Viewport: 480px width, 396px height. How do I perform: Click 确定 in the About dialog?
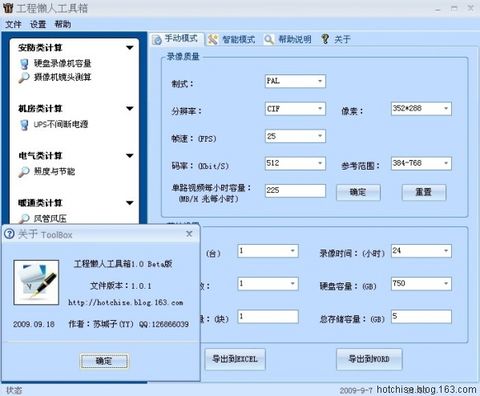tap(104, 361)
